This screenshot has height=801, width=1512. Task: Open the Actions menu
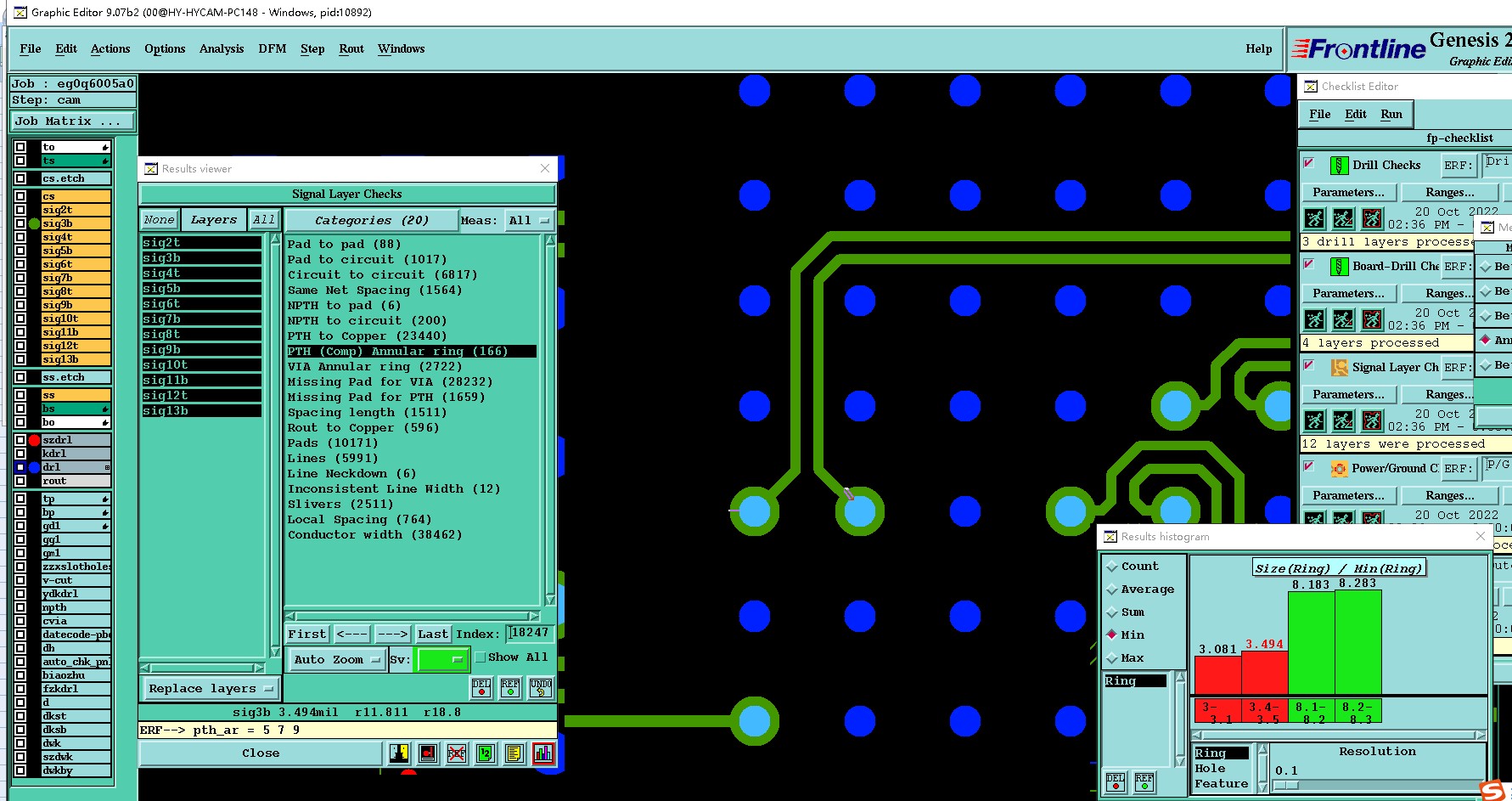click(110, 49)
